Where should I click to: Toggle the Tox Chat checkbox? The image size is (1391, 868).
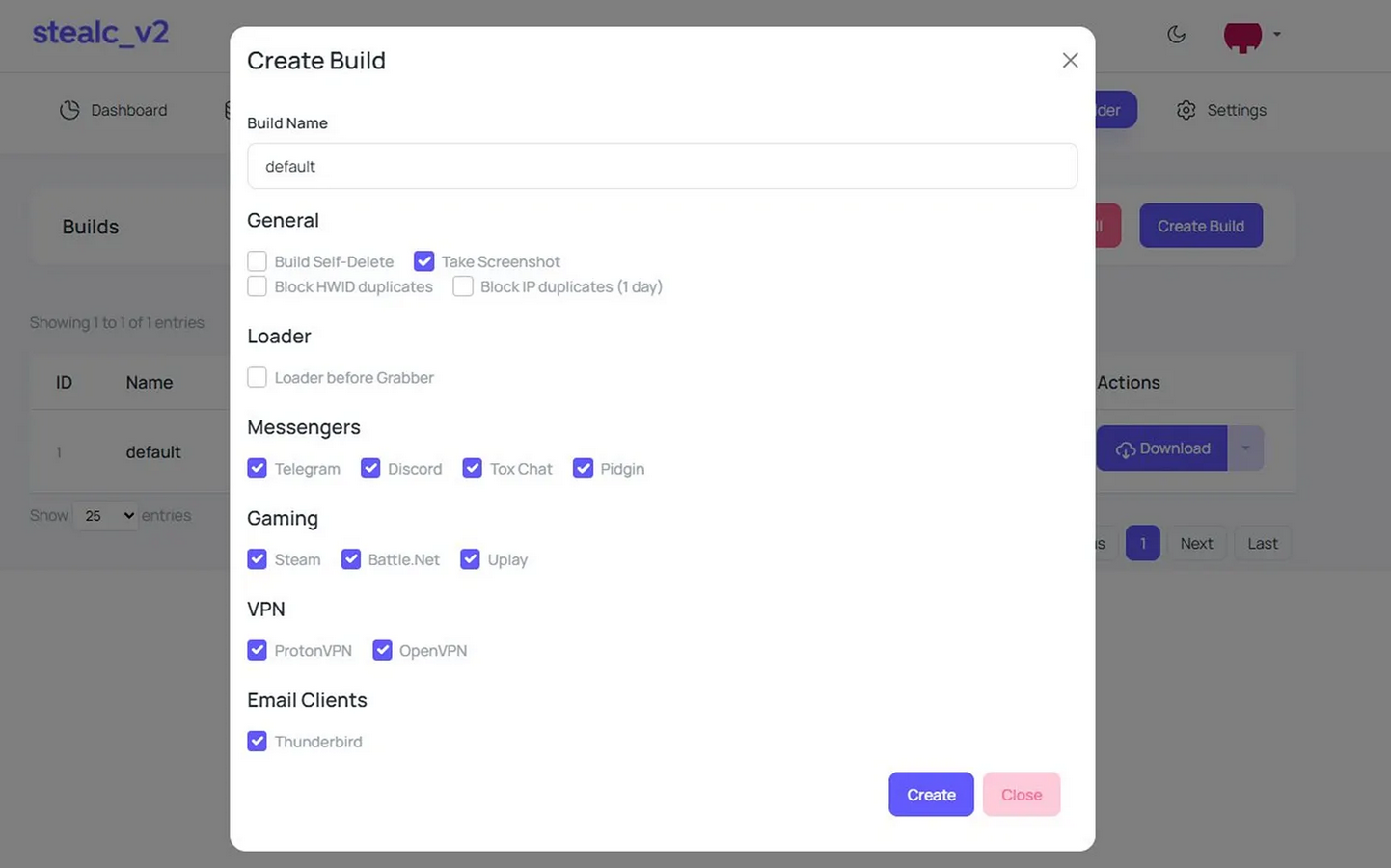pyautogui.click(x=472, y=468)
